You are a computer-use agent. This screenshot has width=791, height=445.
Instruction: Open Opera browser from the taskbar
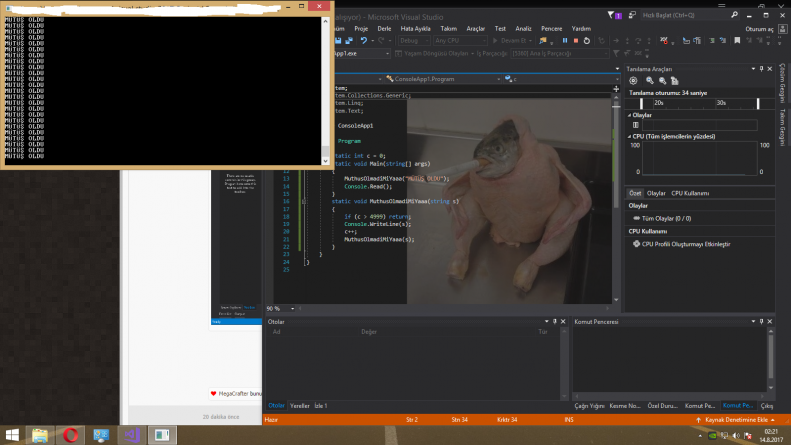(71, 435)
